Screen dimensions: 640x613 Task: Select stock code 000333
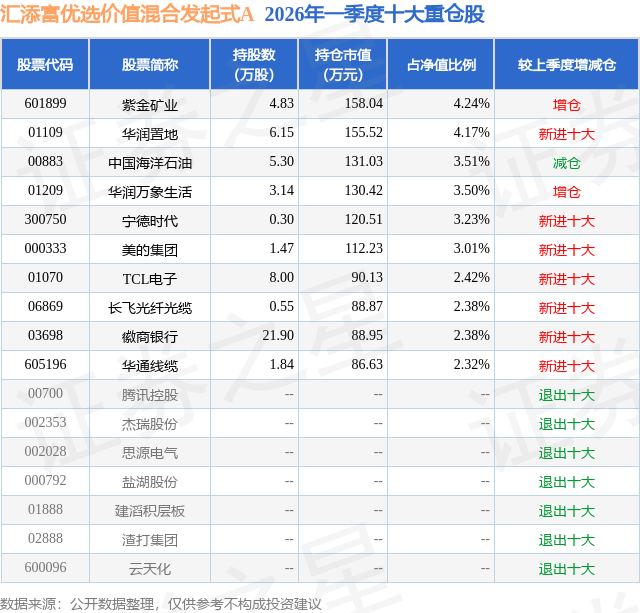[45, 249]
